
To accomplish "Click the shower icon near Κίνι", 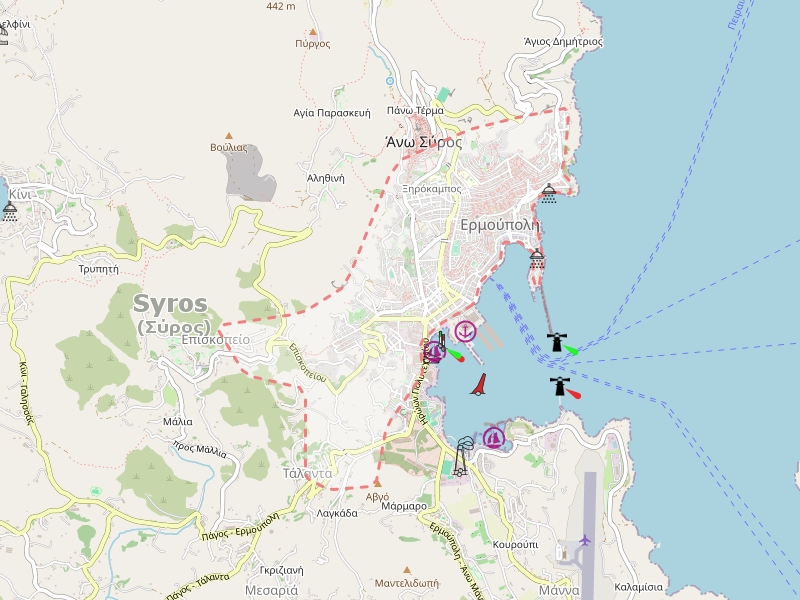I will 10,211.
